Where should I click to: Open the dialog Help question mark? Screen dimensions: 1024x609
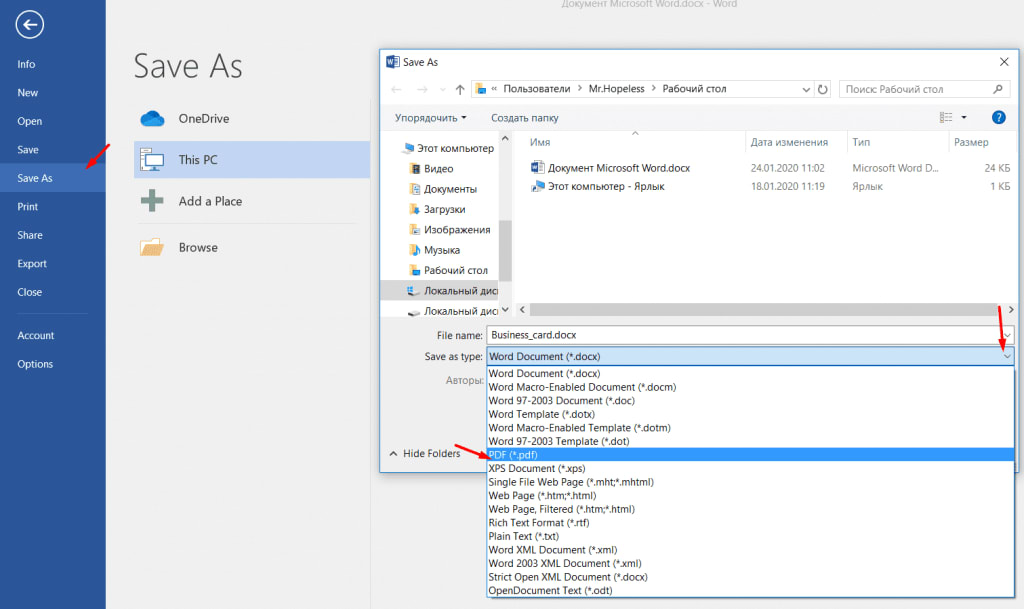tap(999, 117)
